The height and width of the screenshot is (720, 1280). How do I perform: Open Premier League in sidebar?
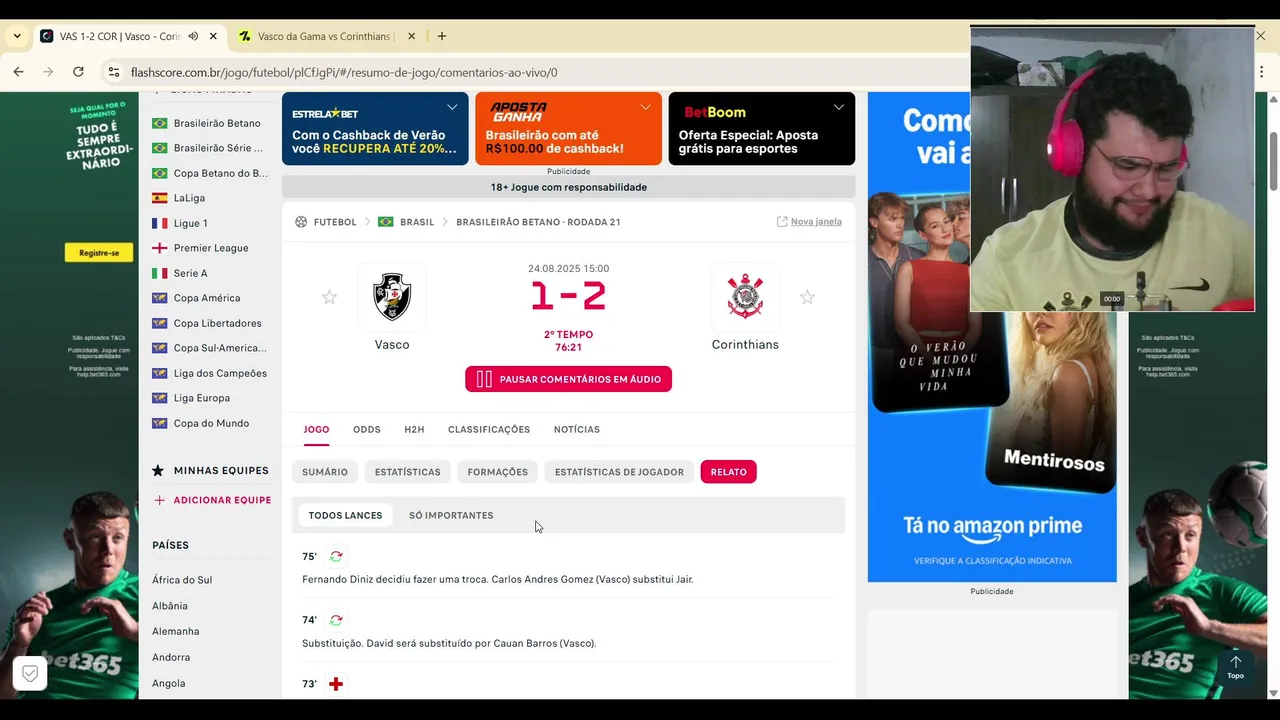point(200,248)
